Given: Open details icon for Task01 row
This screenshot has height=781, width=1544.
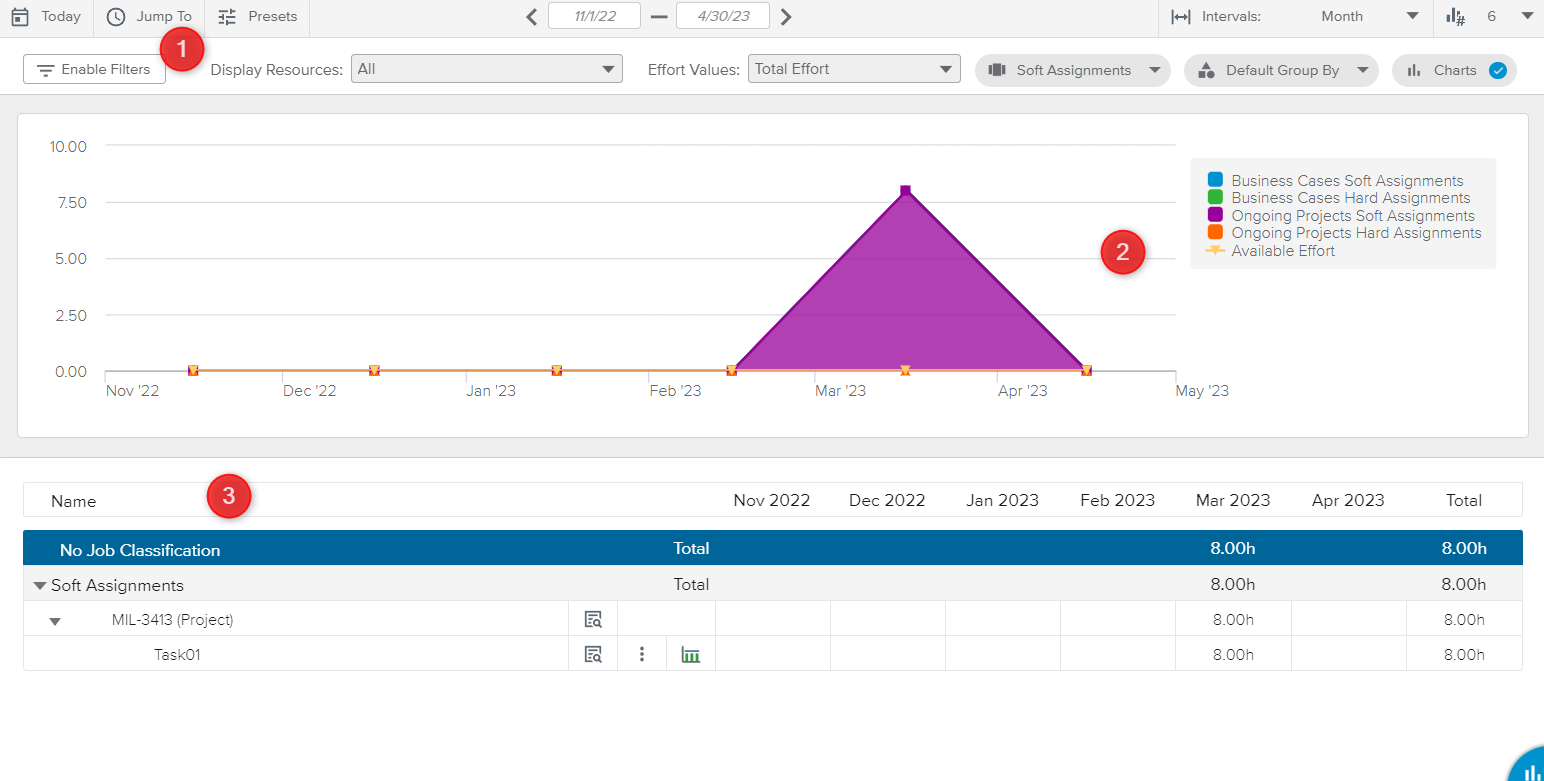Looking at the screenshot, I should 593,655.
